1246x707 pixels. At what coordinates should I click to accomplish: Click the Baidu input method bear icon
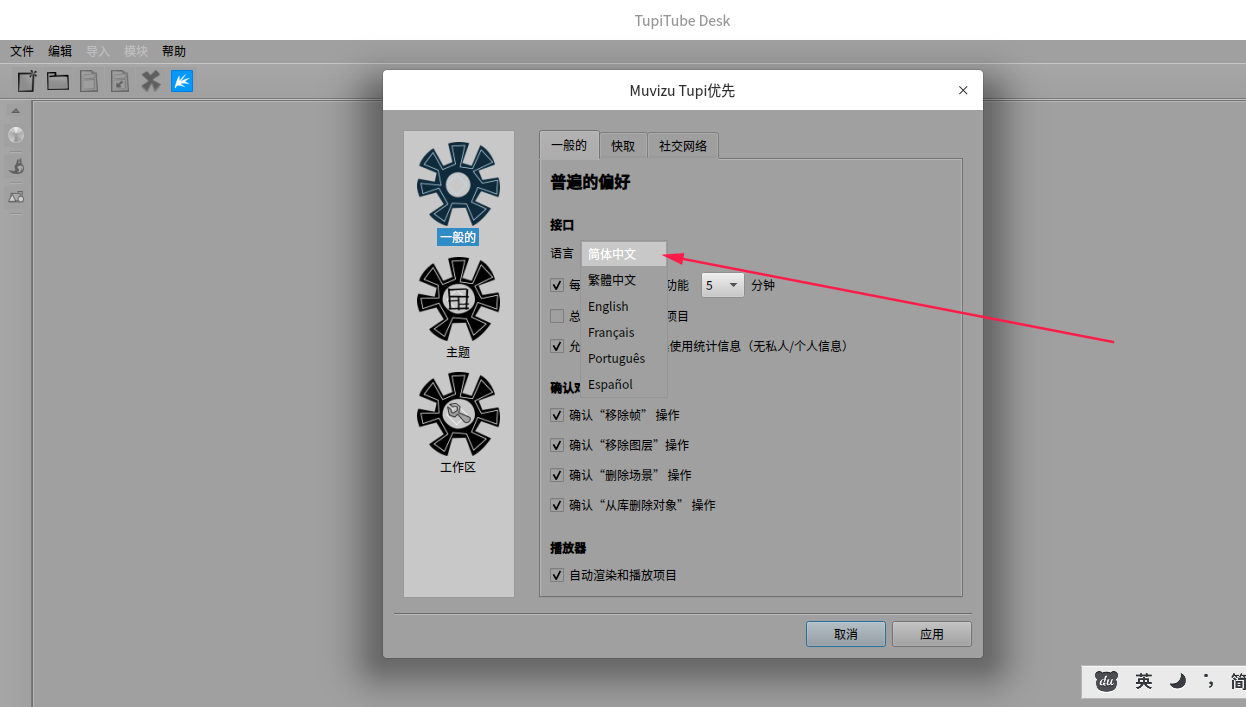point(1106,681)
